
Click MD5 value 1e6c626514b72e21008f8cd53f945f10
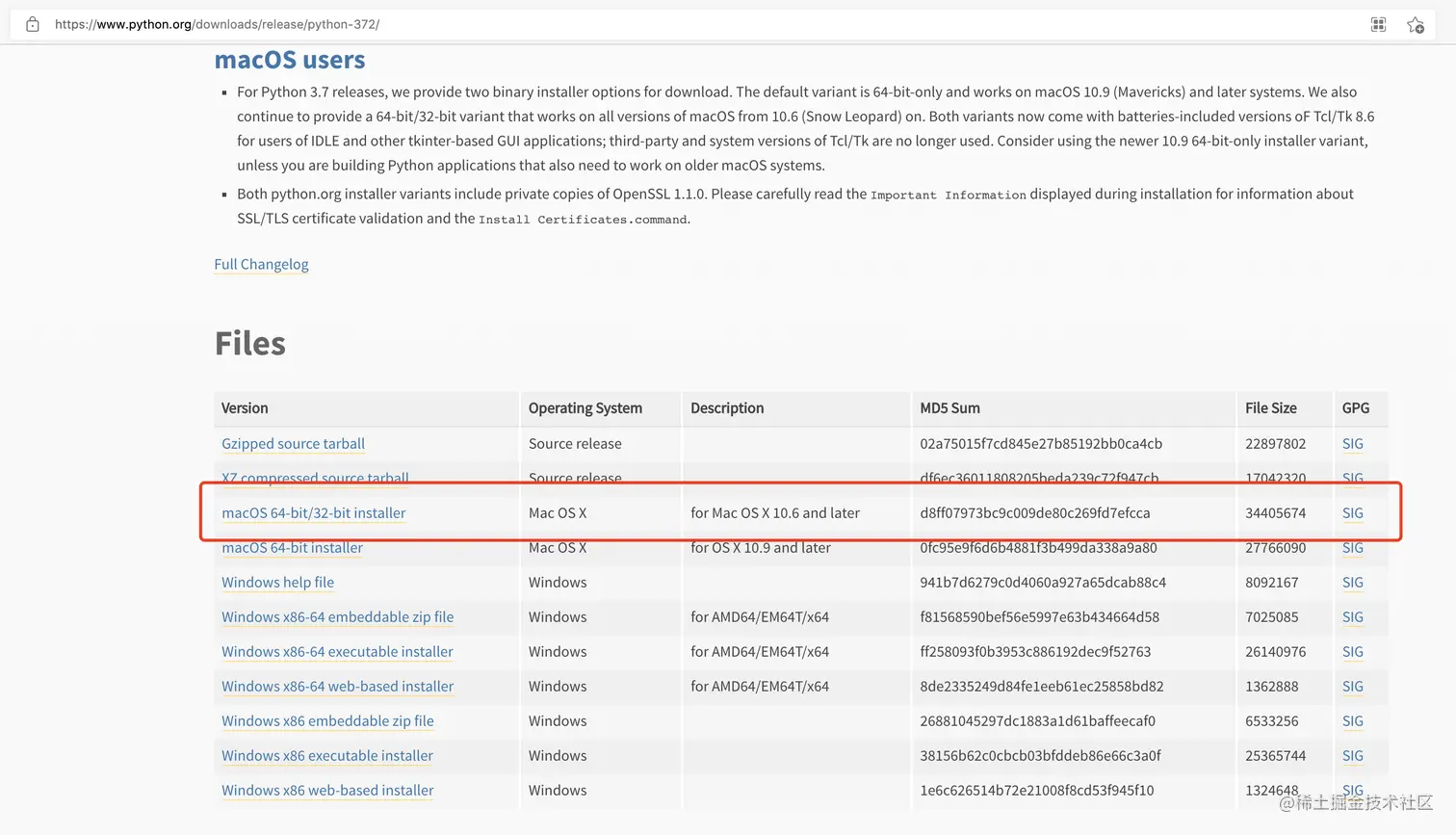pos(1036,791)
